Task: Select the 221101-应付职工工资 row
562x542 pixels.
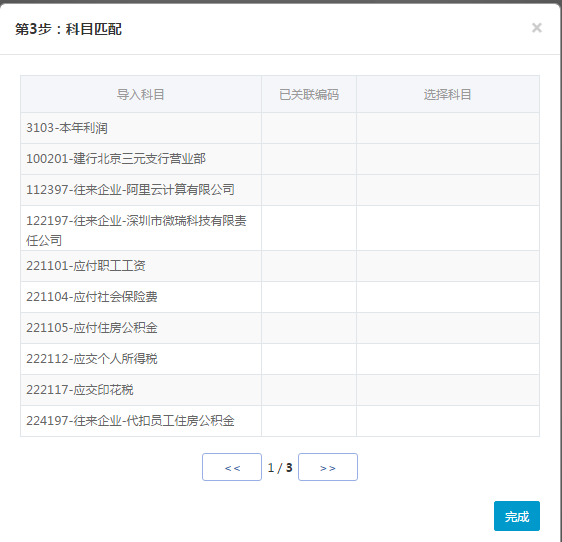Action: click(x=280, y=266)
